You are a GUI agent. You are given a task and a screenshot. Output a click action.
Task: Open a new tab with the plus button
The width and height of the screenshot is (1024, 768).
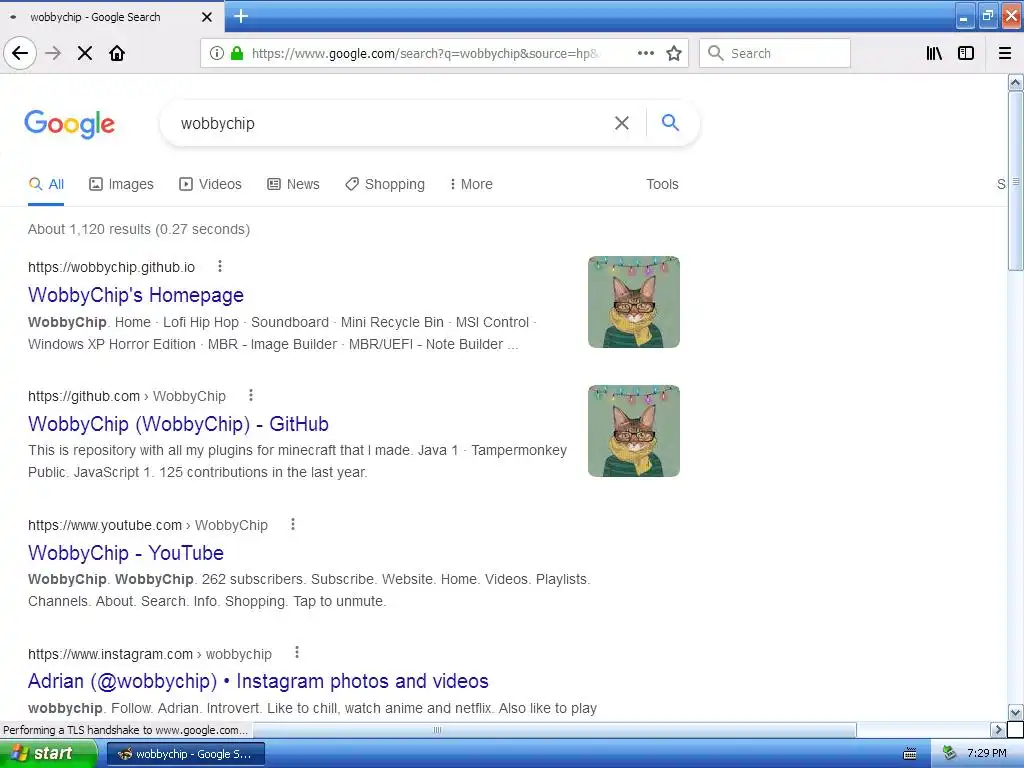241,16
